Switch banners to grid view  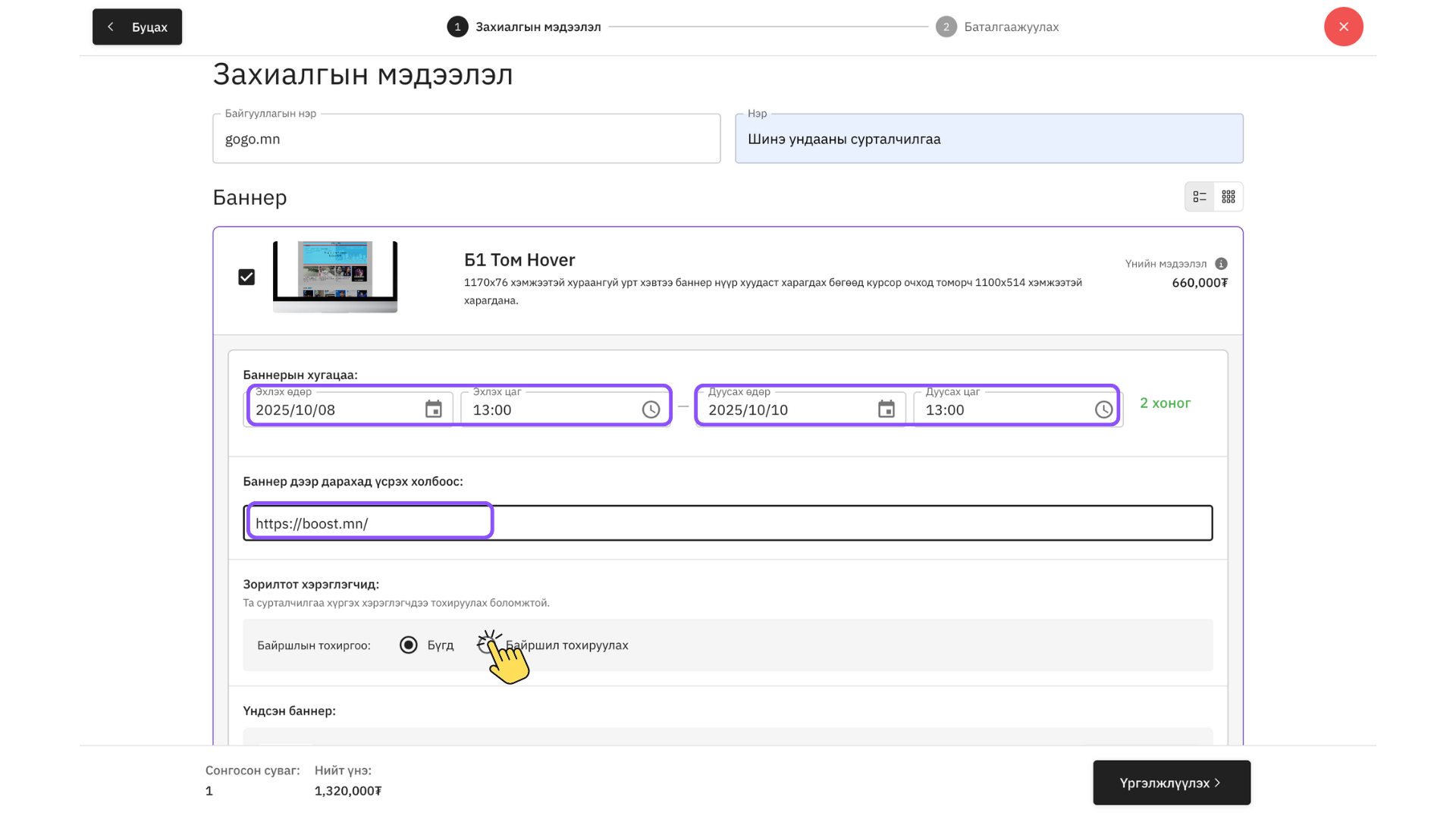point(1228,197)
